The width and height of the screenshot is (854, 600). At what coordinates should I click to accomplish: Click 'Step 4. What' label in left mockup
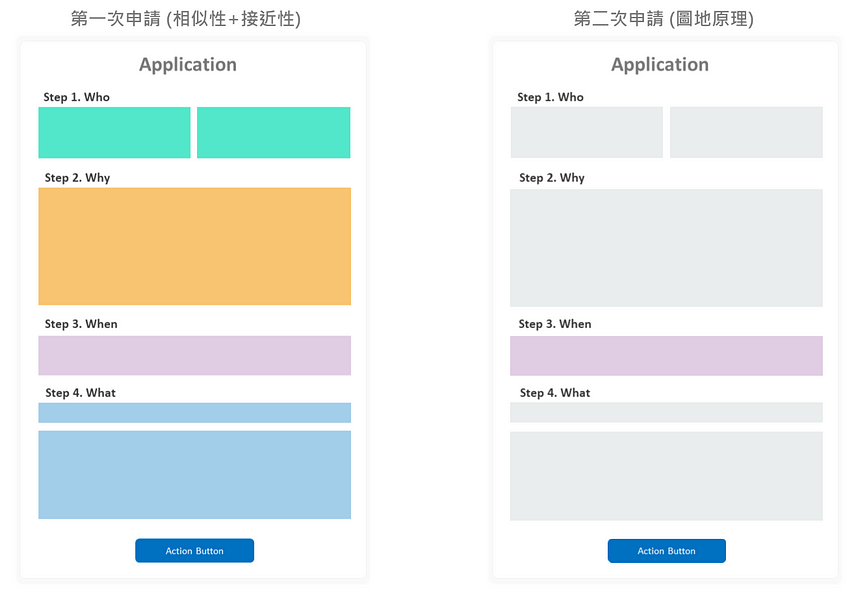pos(81,393)
